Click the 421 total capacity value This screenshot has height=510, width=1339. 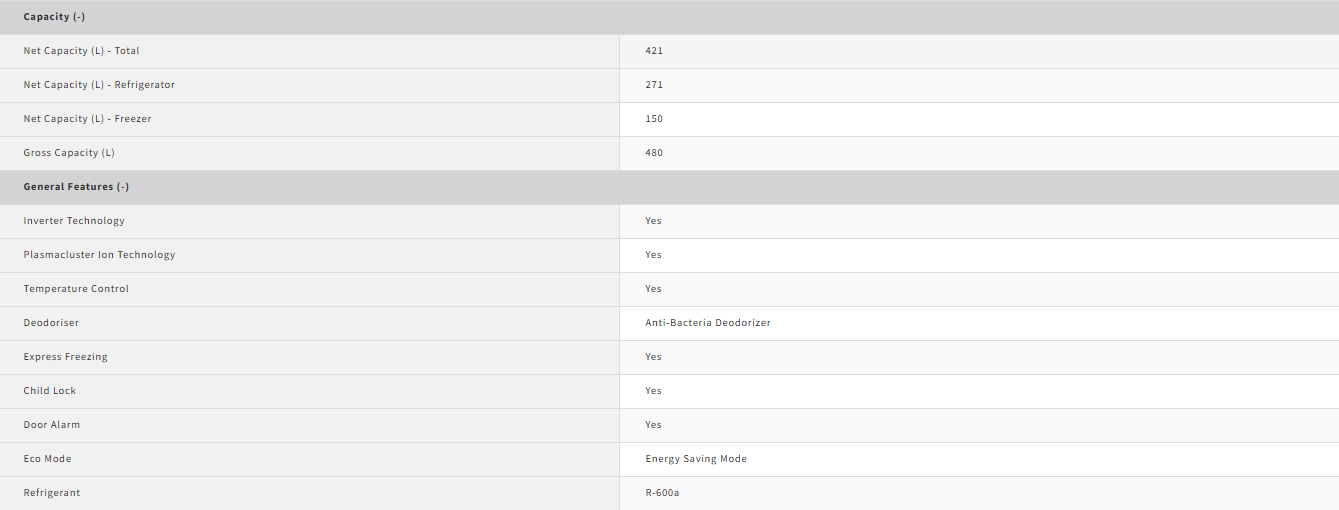click(654, 51)
